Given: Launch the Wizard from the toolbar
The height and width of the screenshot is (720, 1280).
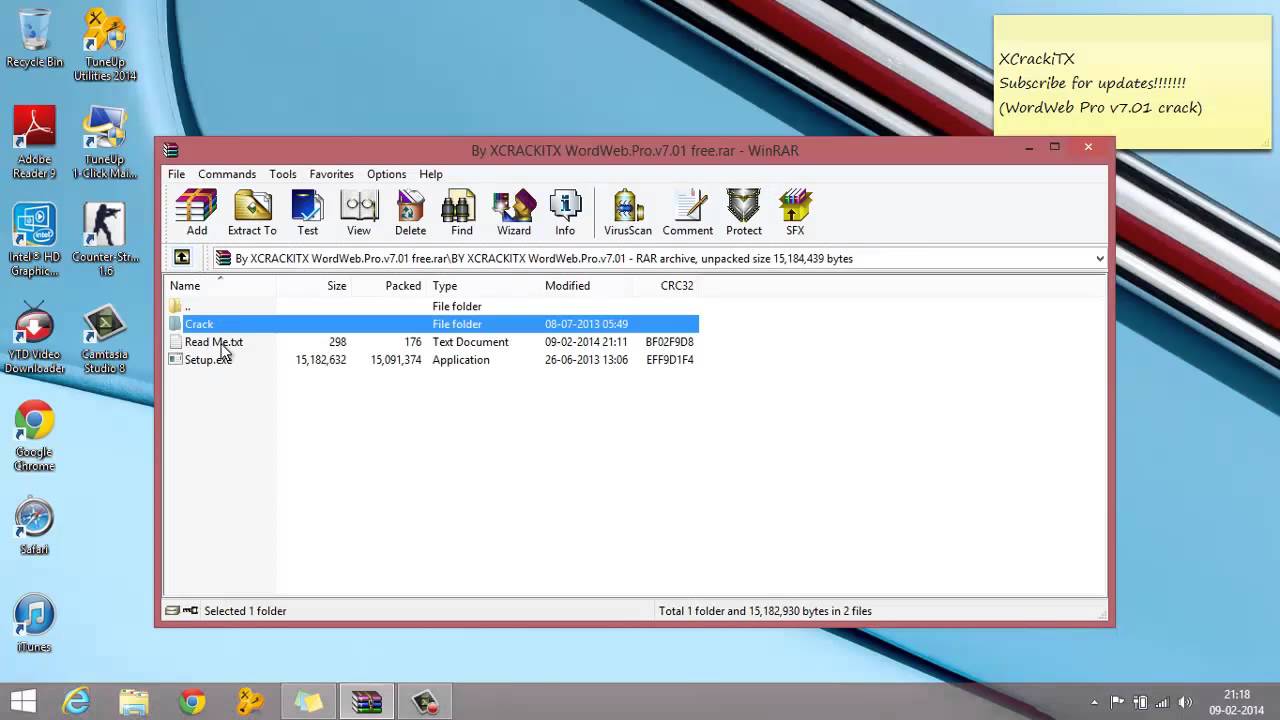Looking at the screenshot, I should [x=514, y=213].
